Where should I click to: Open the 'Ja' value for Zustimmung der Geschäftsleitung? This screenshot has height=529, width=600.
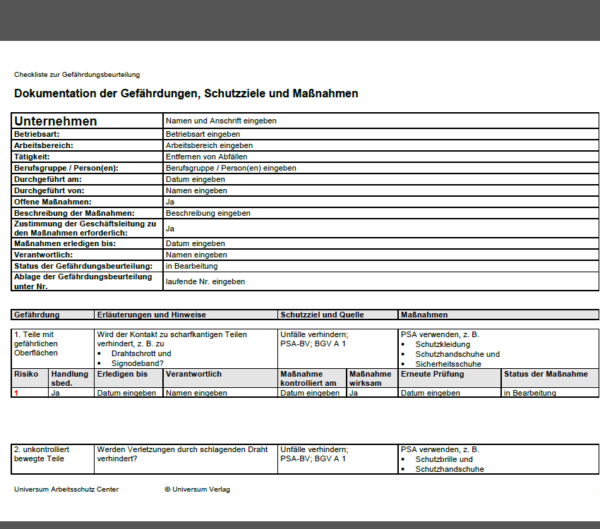pos(170,229)
